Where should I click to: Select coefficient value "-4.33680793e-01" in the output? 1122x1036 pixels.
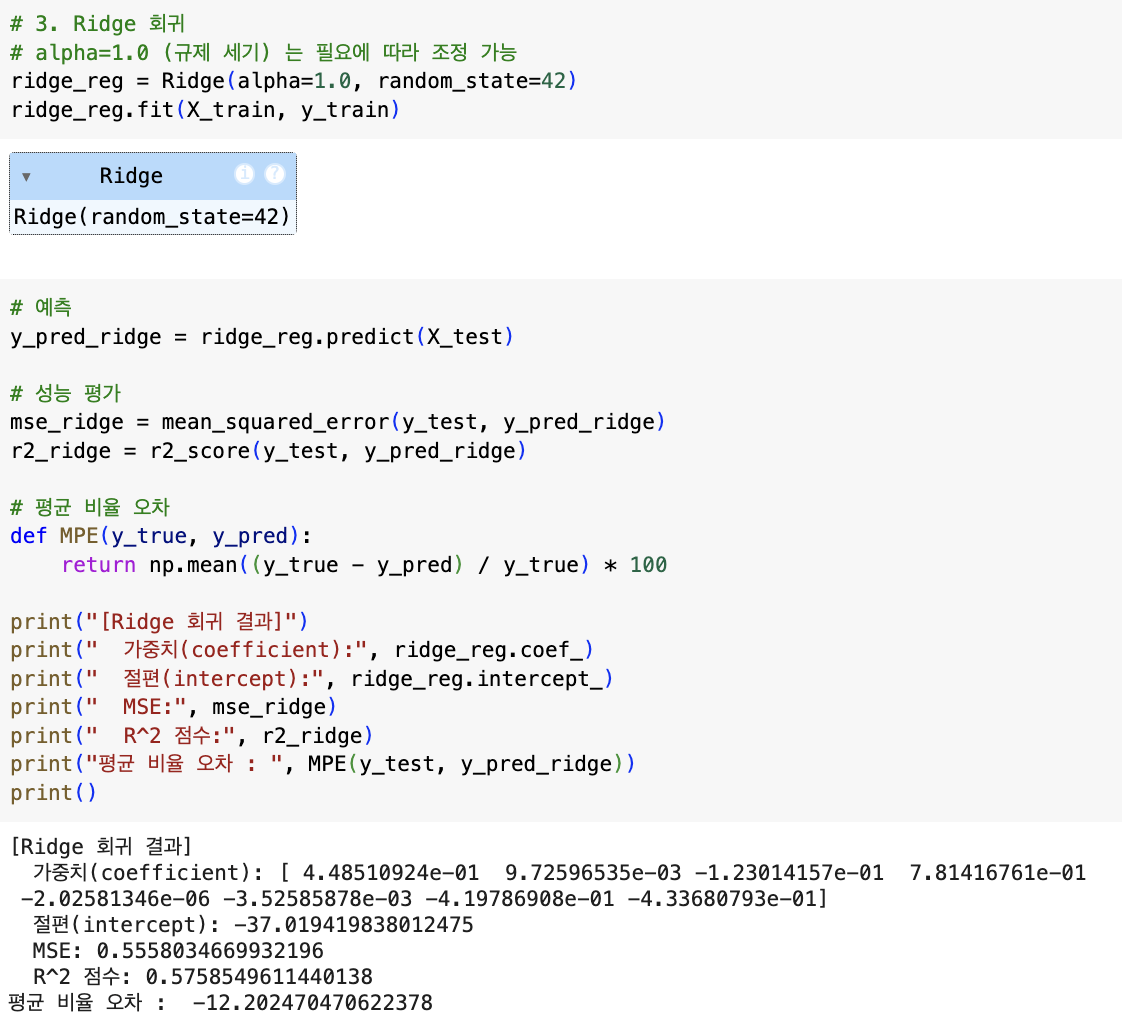tap(722, 899)
